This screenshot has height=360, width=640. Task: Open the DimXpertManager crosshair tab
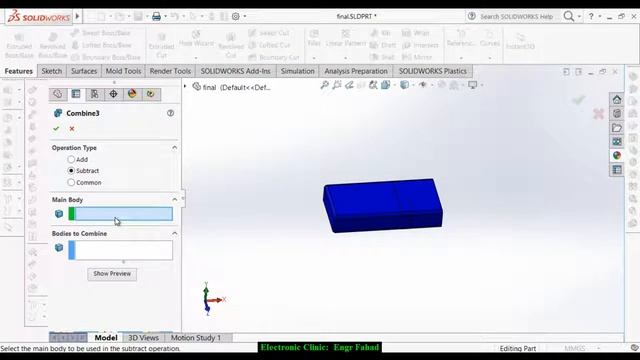click(113, 94)
